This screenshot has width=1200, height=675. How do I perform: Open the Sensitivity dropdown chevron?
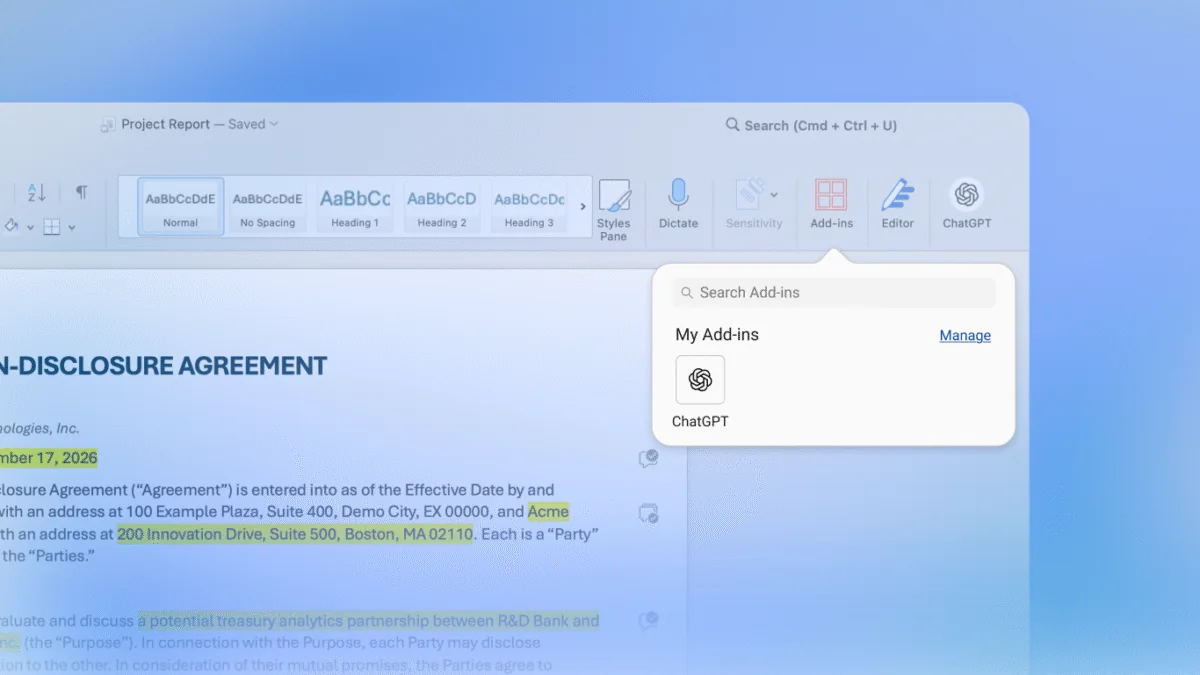point(774,194)
